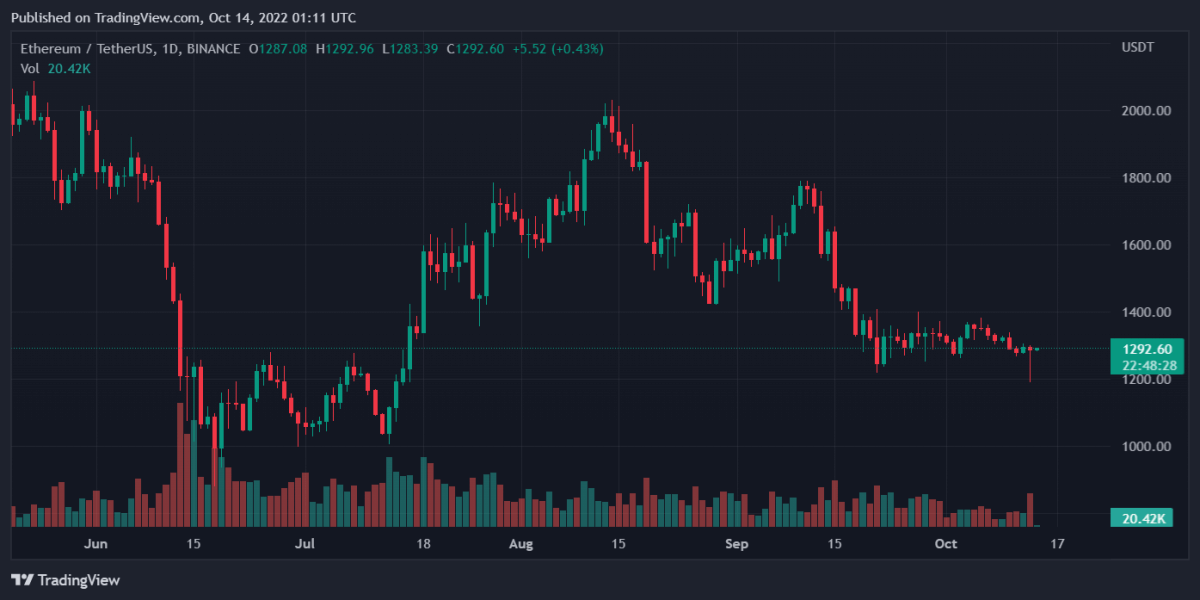The height and width of the screenshot is (600, 1200).
Task: Click the Vol 20.42K indicator label
Action: click(x=56, y=68)
